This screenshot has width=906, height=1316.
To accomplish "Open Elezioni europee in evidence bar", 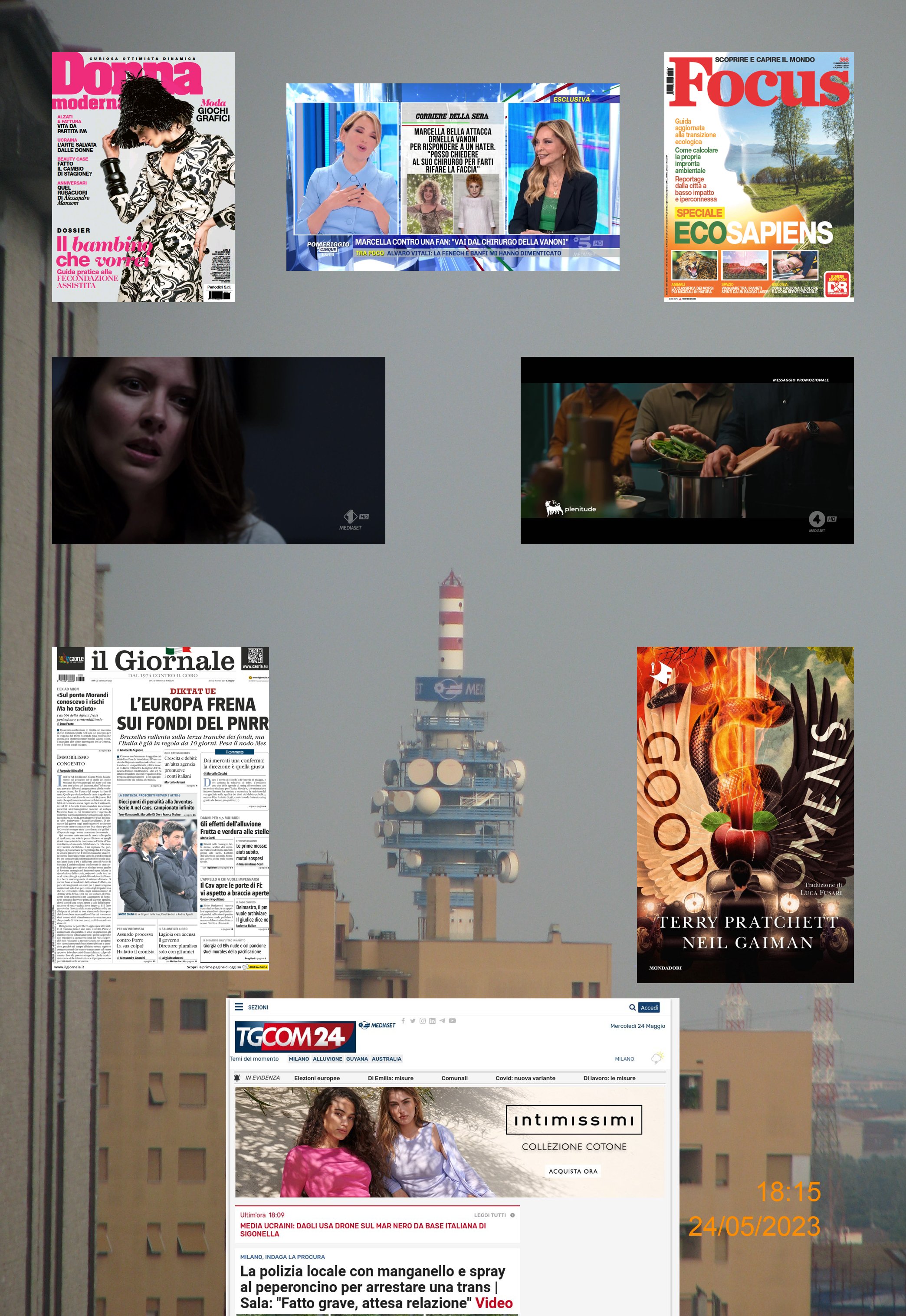I will coord(317,1078).
